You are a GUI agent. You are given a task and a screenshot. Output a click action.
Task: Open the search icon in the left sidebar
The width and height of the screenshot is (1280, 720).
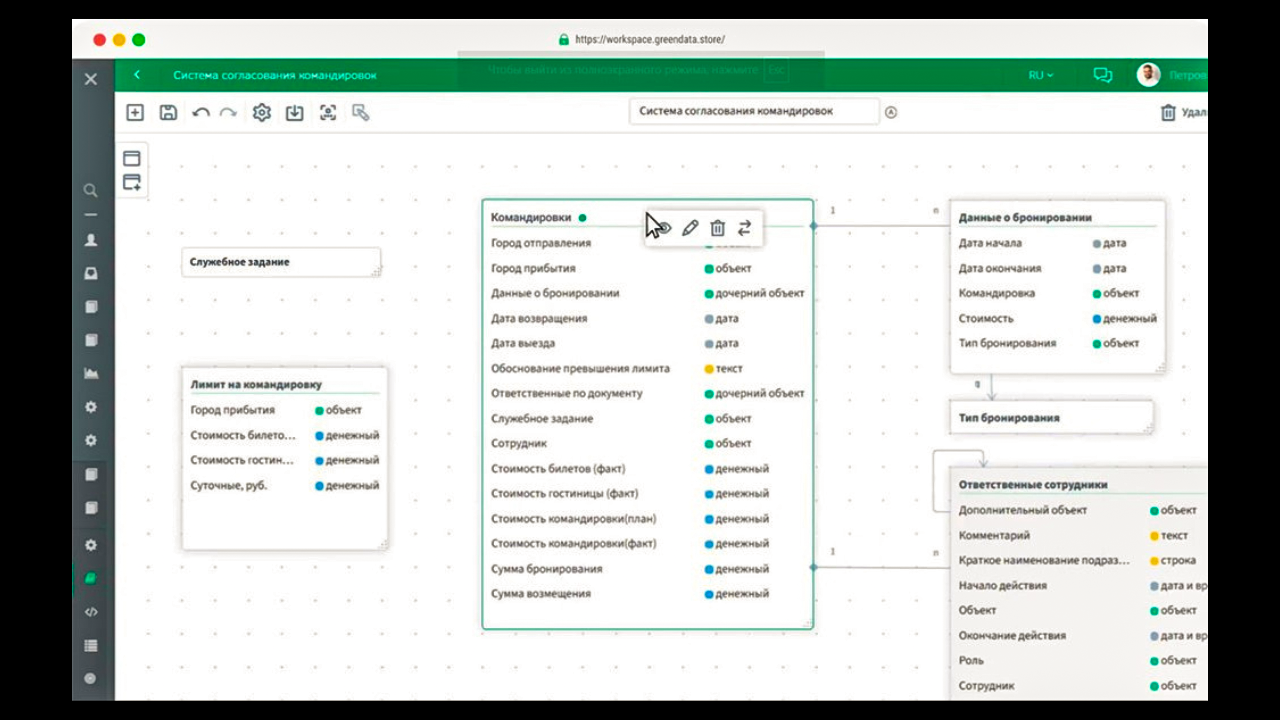(x=90, y=190)
